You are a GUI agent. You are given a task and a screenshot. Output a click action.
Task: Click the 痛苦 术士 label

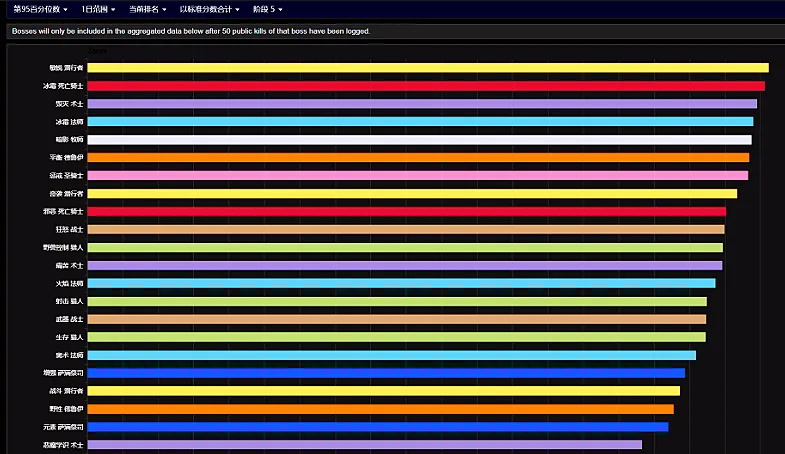pos(69,265)
